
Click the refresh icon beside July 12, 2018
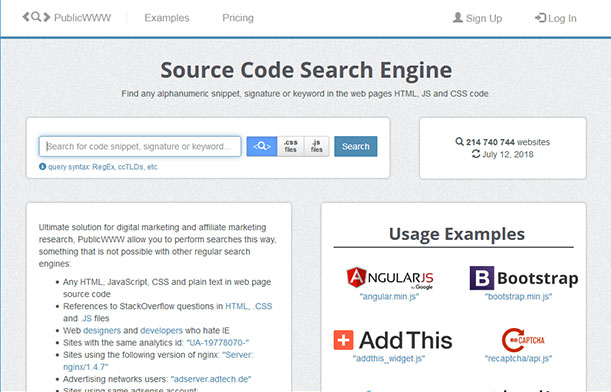tap(476, 154)
